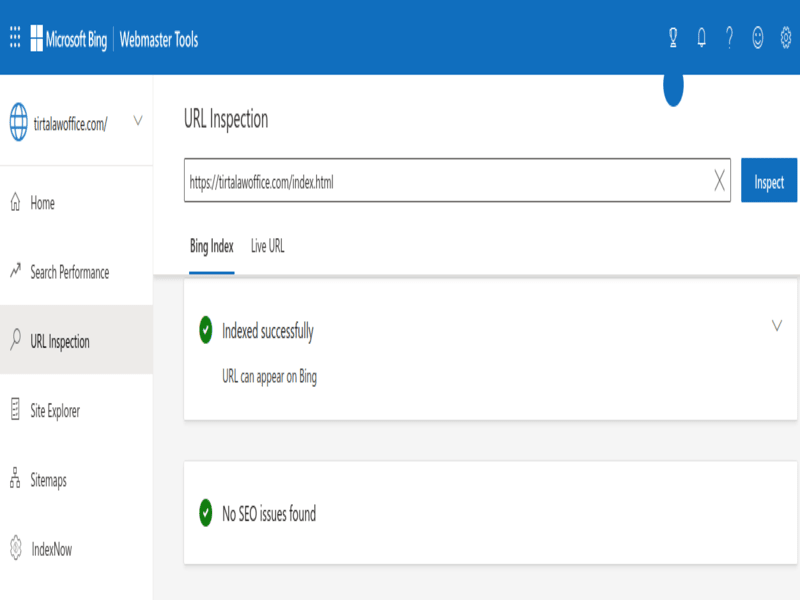
Task: Open IndexNow in the sidebar
Action: pyautogui.click(x=51, y=549)
